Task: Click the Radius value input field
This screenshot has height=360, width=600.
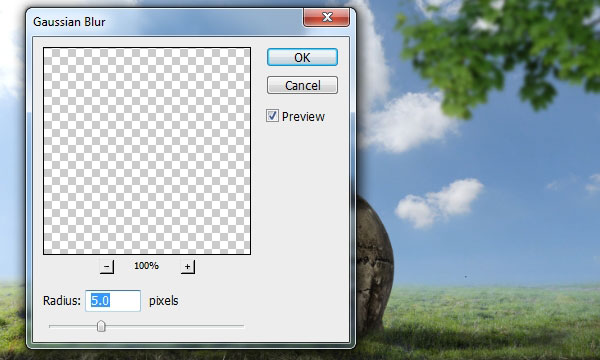Action: 113,301
